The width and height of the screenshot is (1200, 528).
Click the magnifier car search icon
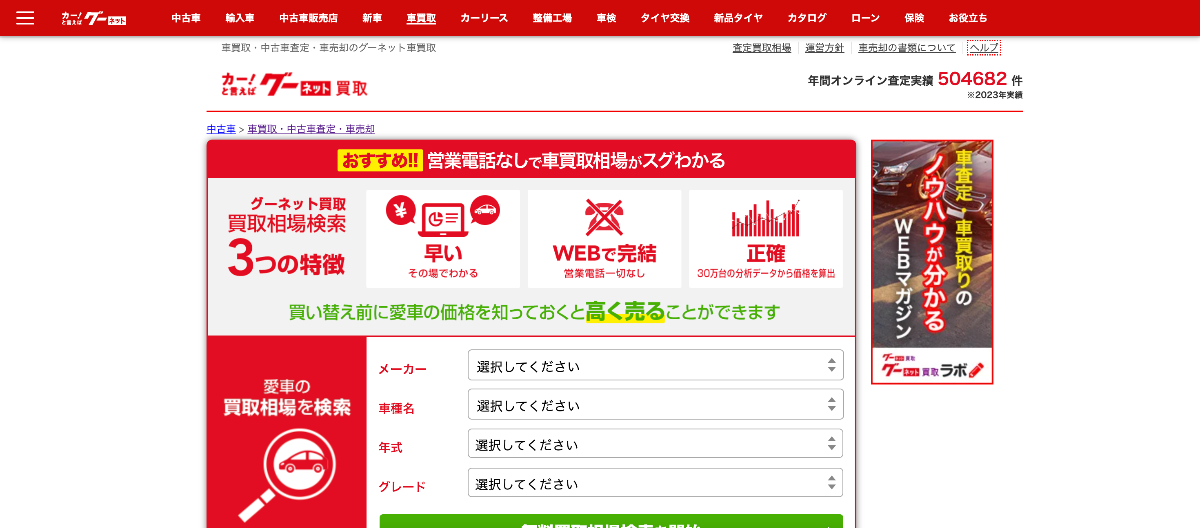286,476
